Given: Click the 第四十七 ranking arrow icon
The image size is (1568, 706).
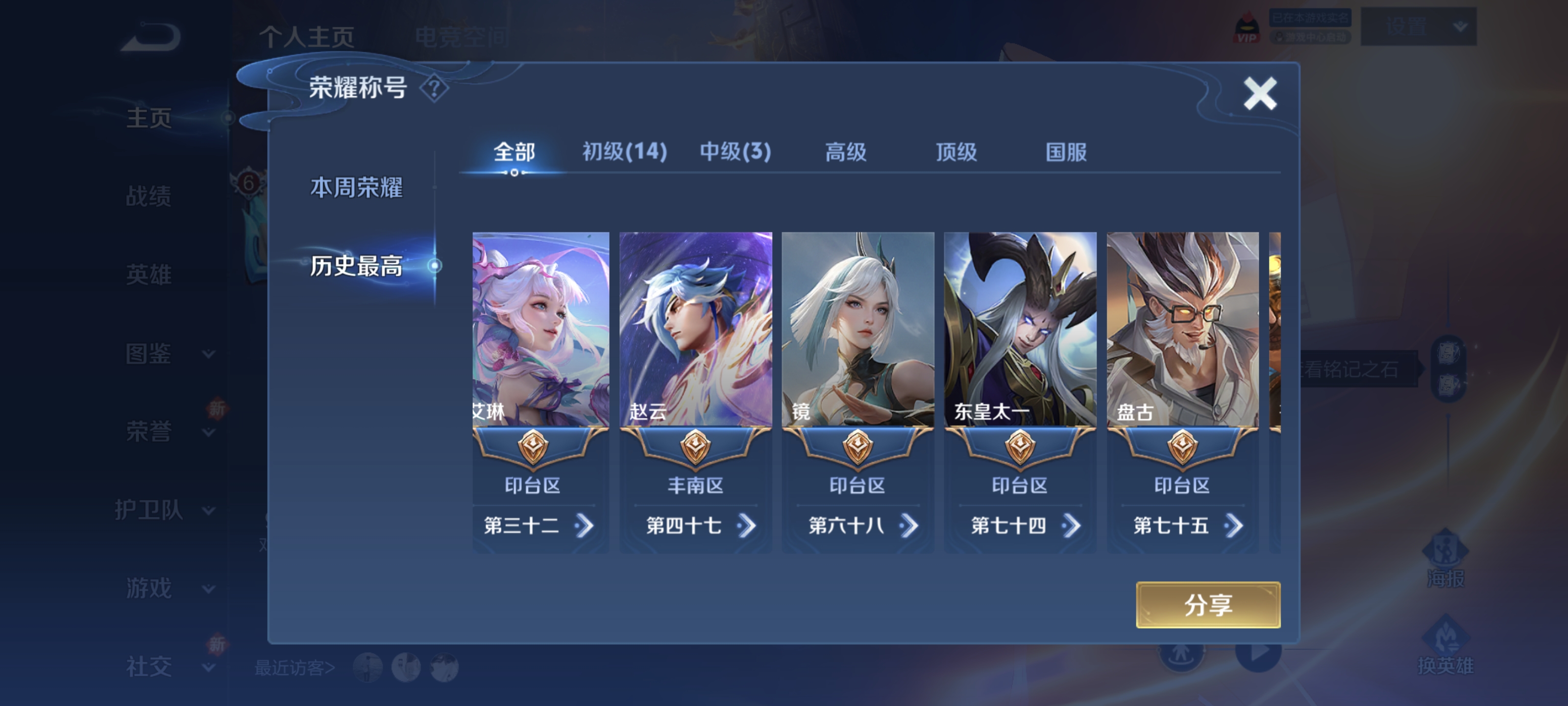Looking at the screenshot, I should tap(746, 526).
